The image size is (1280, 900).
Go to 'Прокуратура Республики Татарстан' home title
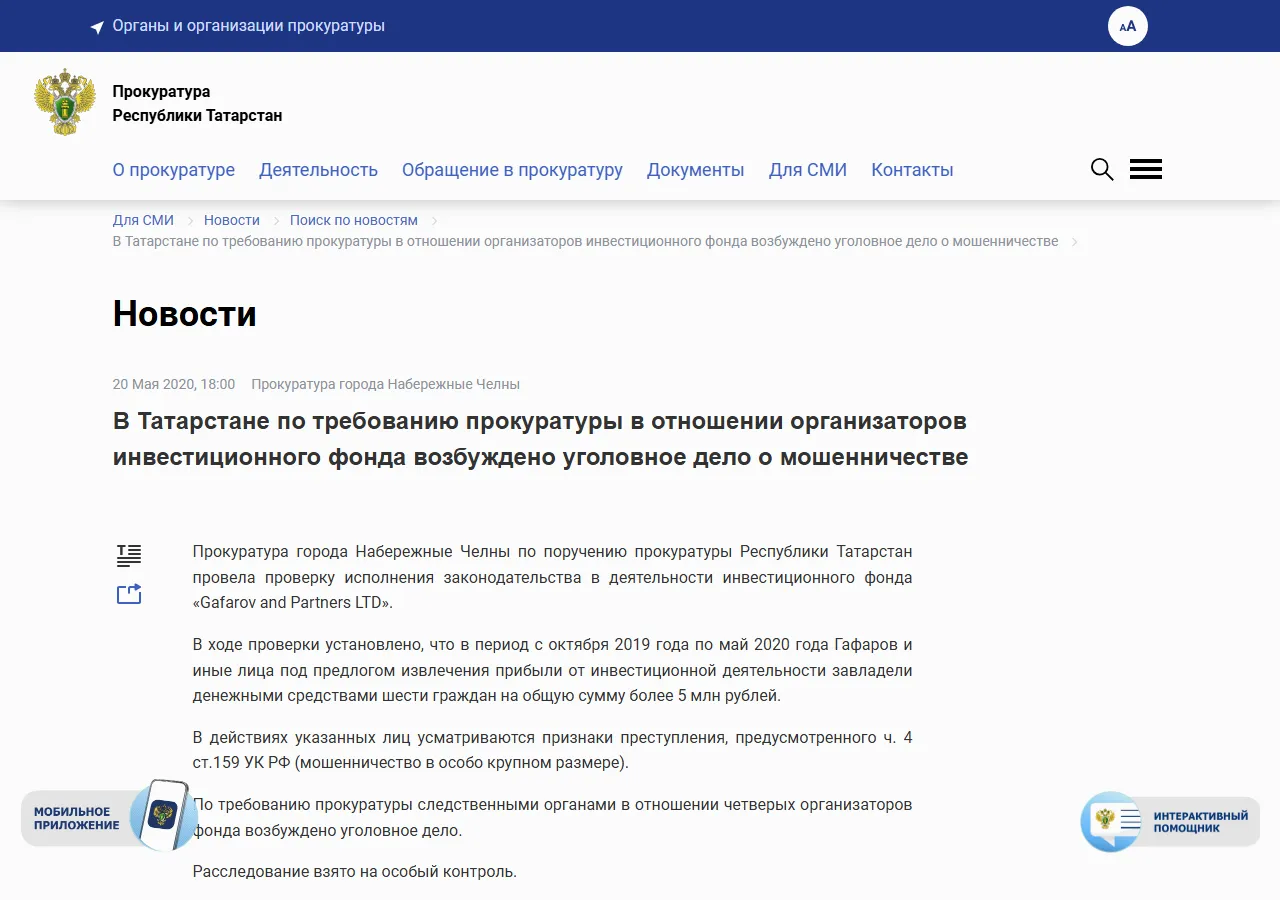pyautogui.click(x=197, y=104)
